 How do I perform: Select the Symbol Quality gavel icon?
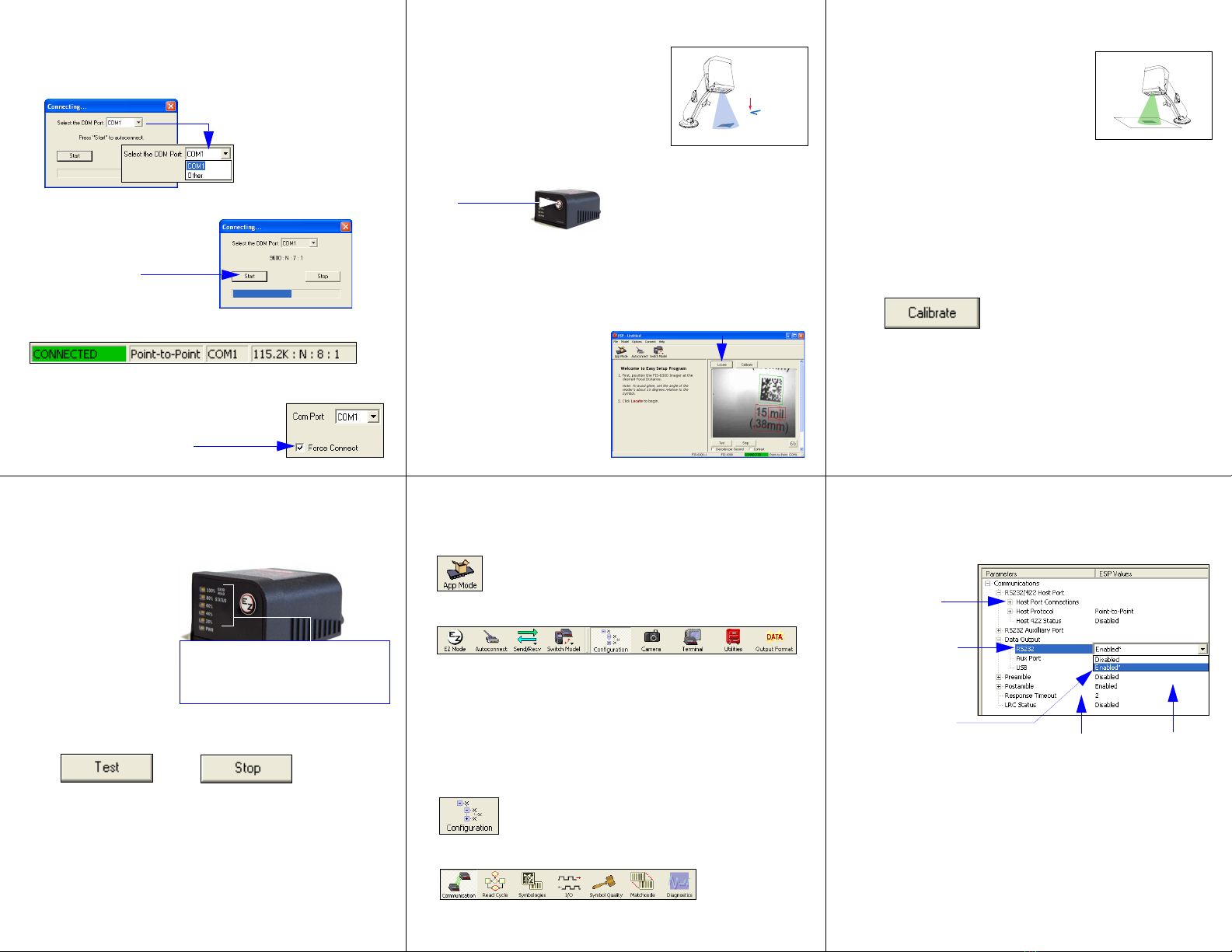tap(606, 884)
